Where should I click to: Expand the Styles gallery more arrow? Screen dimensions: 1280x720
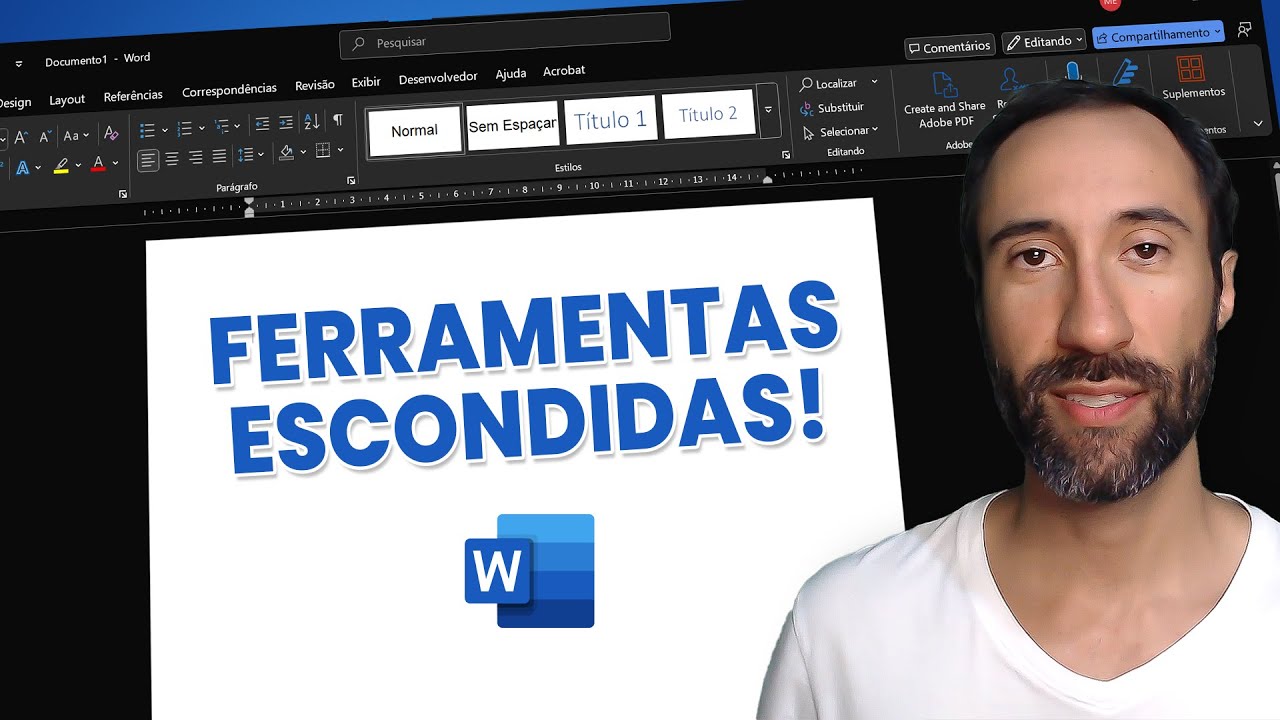(x=768, y=111)
